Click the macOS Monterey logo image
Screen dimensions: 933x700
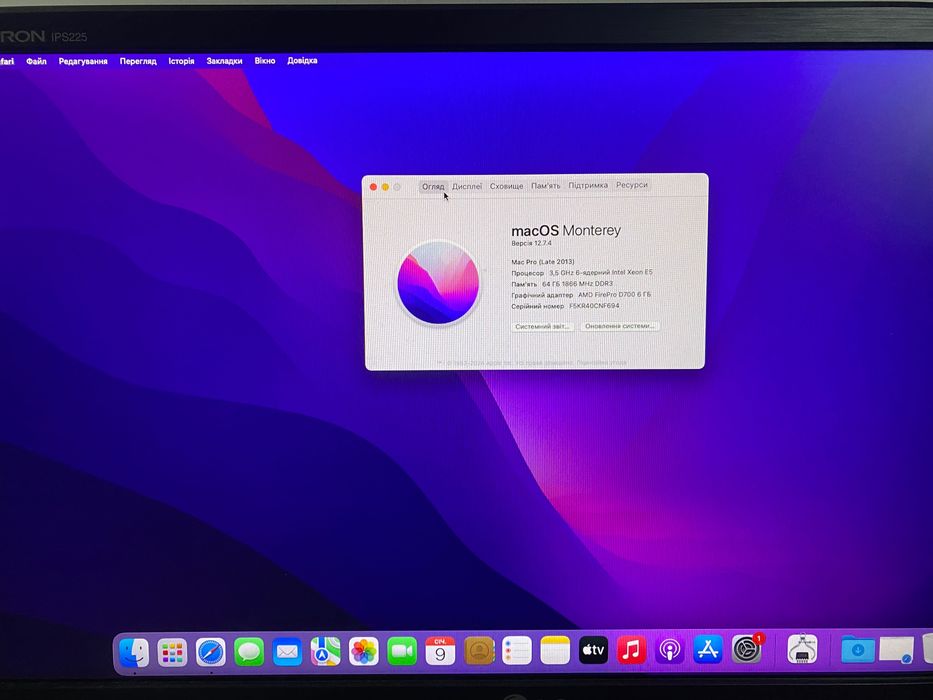[x=438, y=283]
